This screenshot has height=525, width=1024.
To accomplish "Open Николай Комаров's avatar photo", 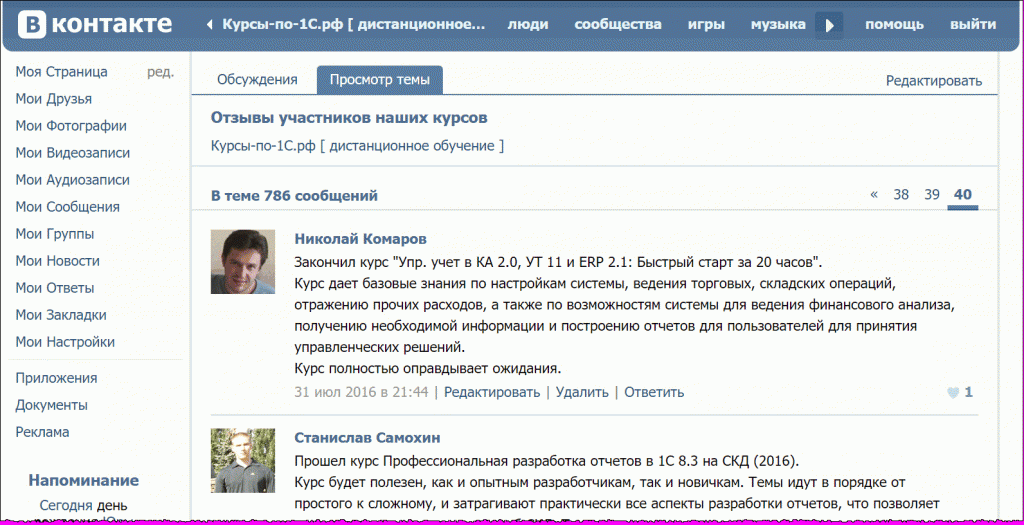I will point(243,262).
